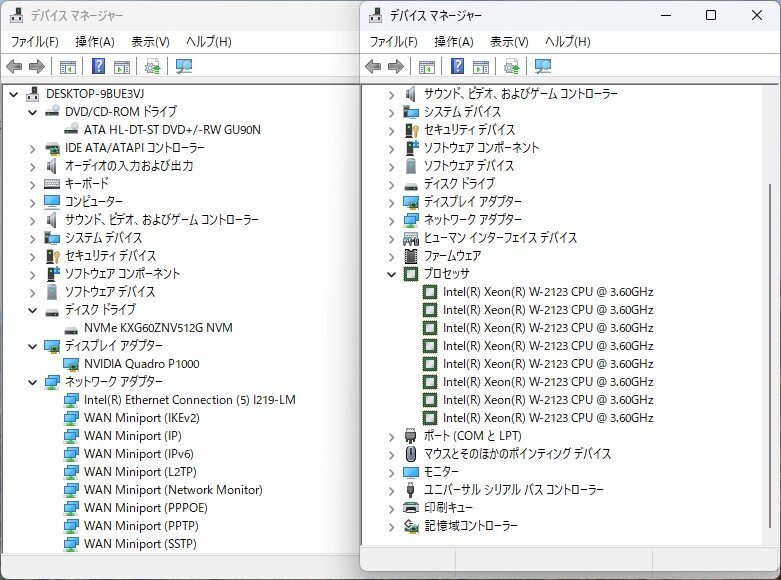781x580 pixels.
Task: Select WAN Miniport (IPv6) entry
Action: tap(138, 453)
